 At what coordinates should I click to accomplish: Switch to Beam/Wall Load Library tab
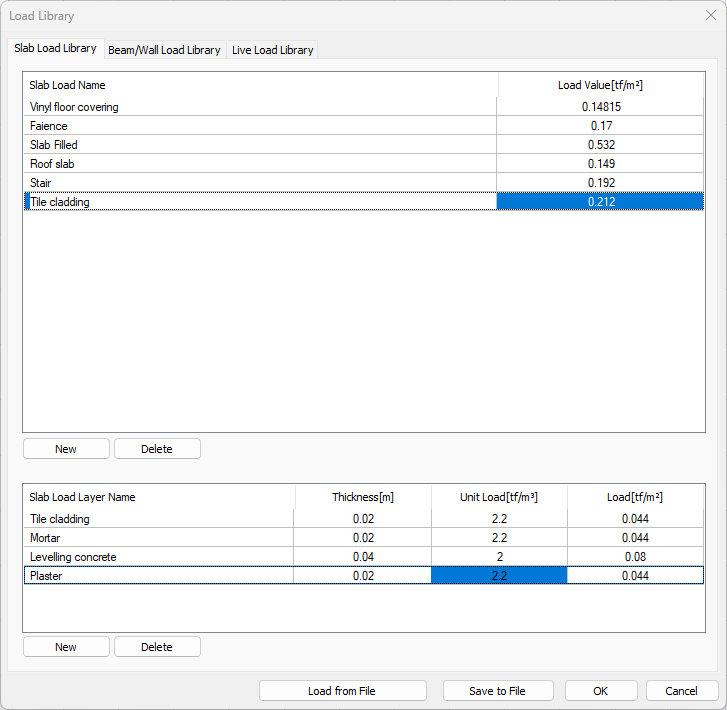164,50
